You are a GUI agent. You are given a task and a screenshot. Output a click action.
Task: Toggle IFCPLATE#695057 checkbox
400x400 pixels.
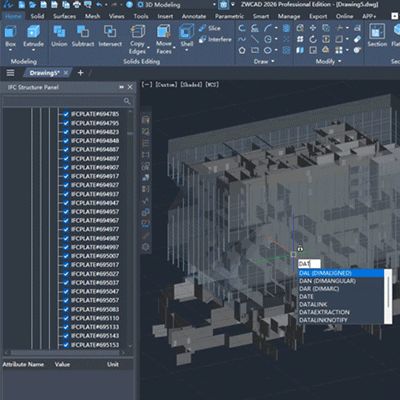tap(66, 300)
